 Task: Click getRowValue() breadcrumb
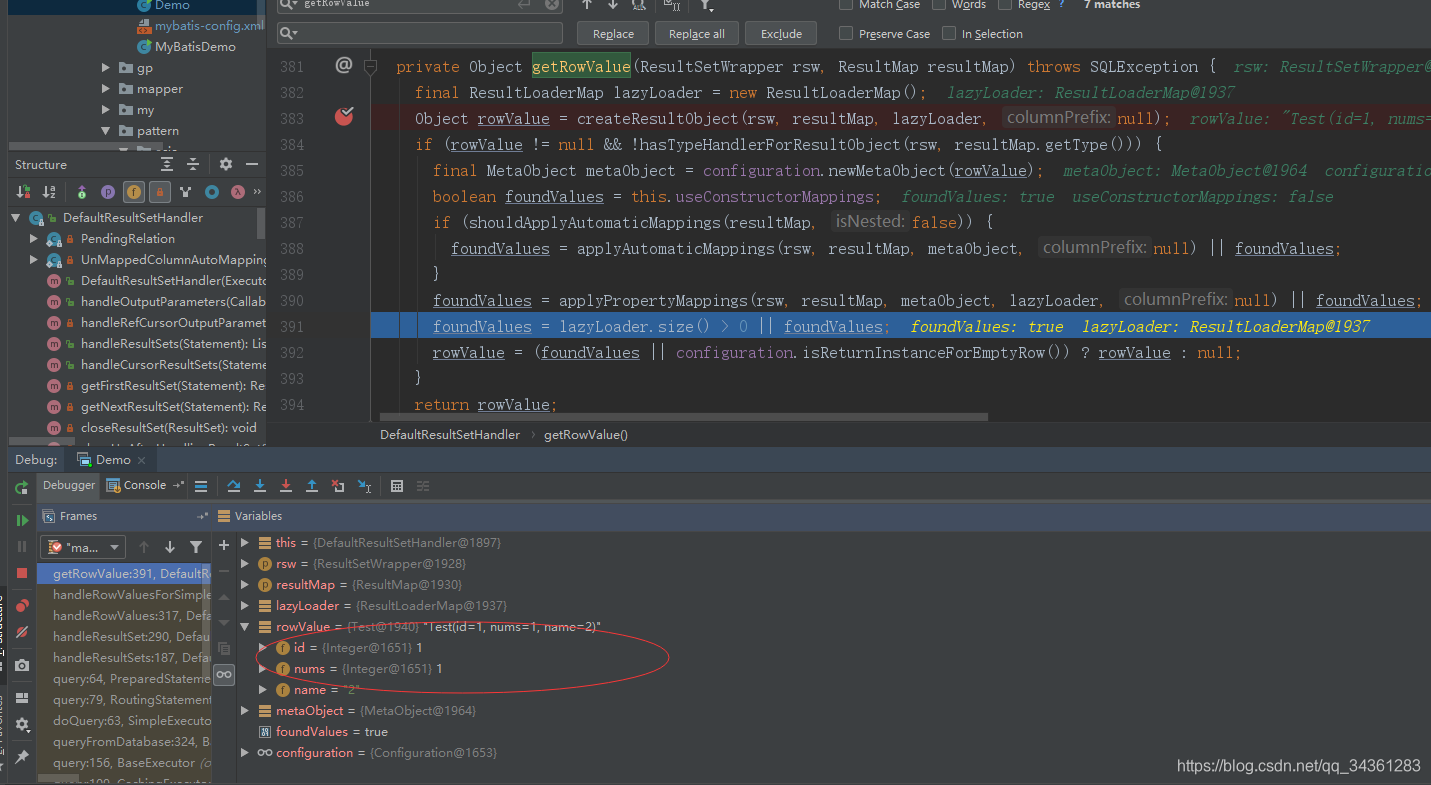pyautogui.click(x=586, y=435)
